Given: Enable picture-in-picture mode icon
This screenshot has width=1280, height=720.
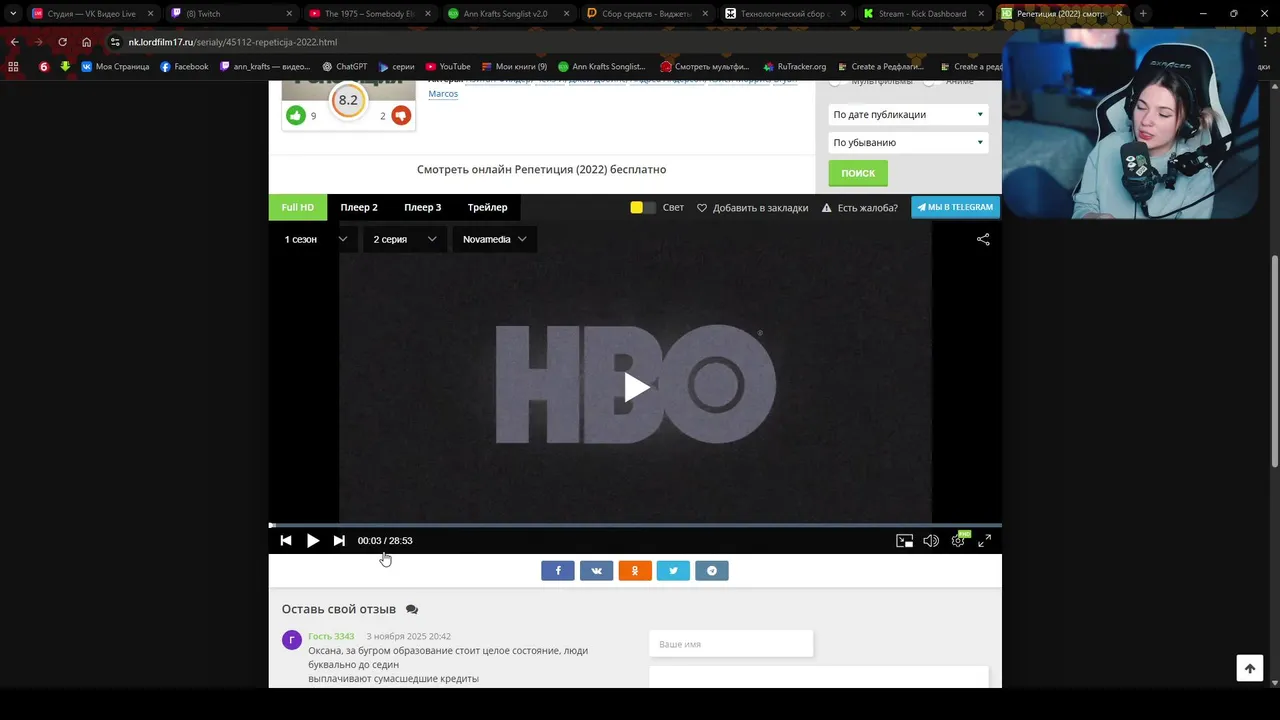Looking at the screenshot, I should (904, 540).
